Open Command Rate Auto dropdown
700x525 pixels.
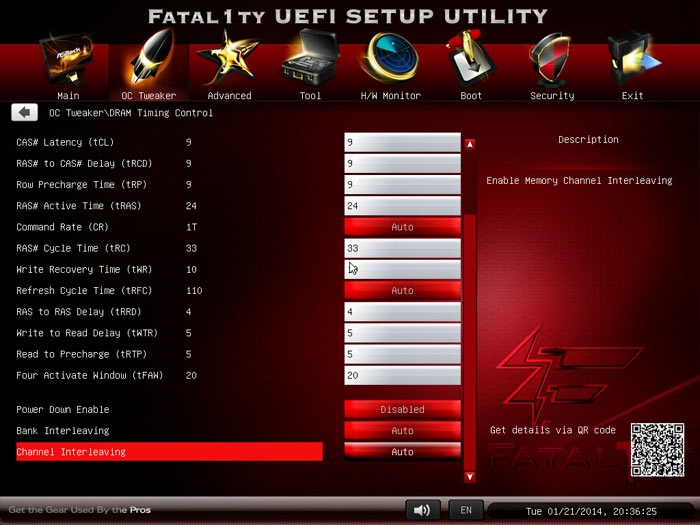(402, 227)
